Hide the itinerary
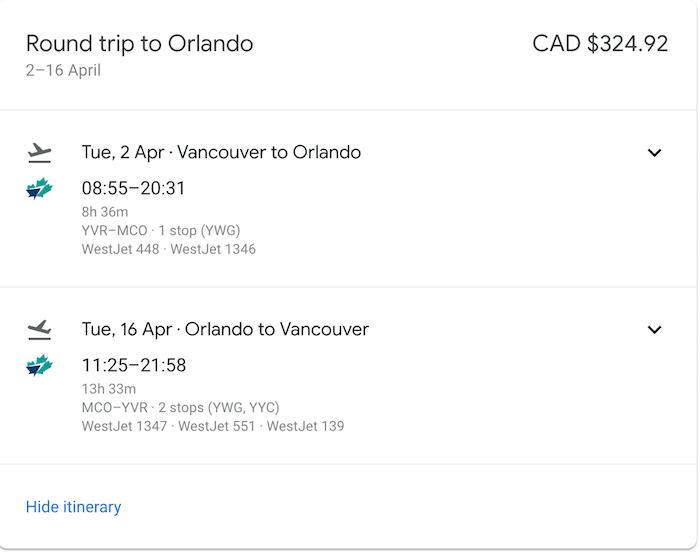 (73, 507)
